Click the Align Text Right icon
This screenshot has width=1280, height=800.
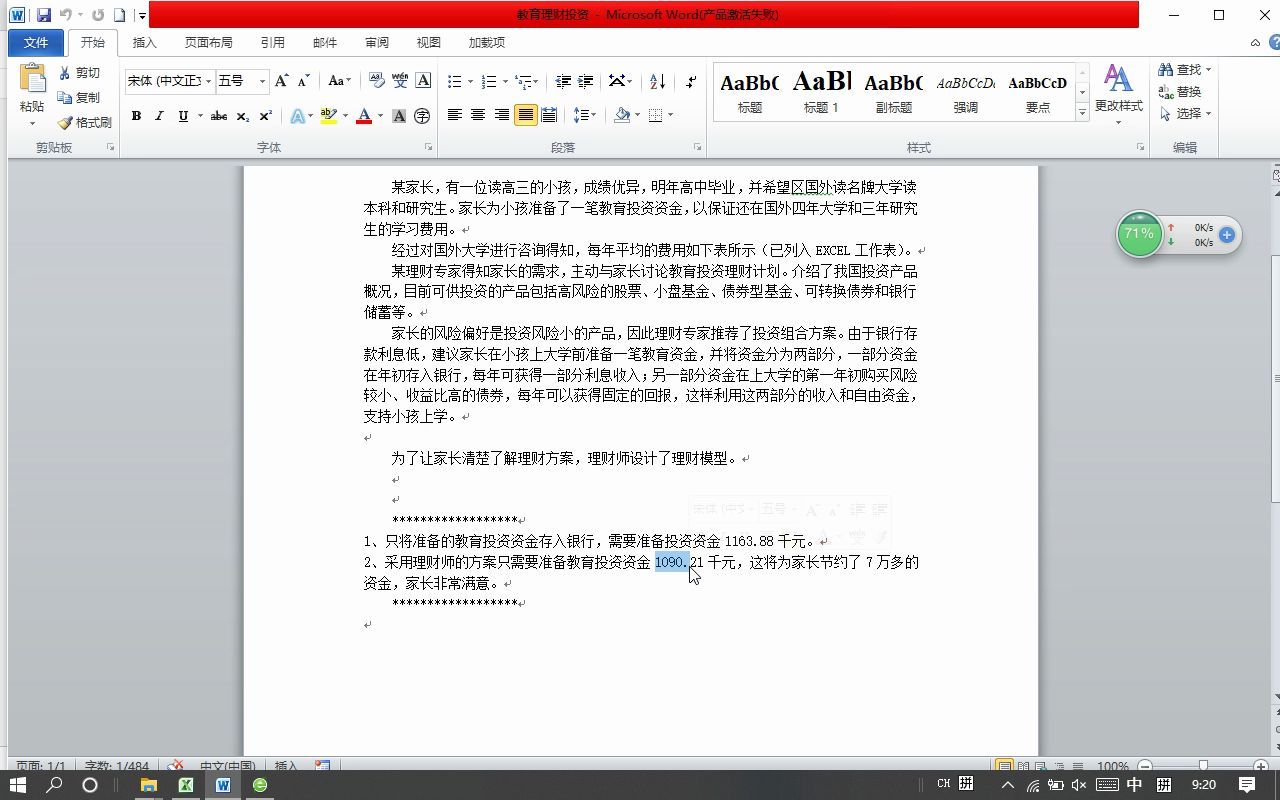(x=501, y=115)
